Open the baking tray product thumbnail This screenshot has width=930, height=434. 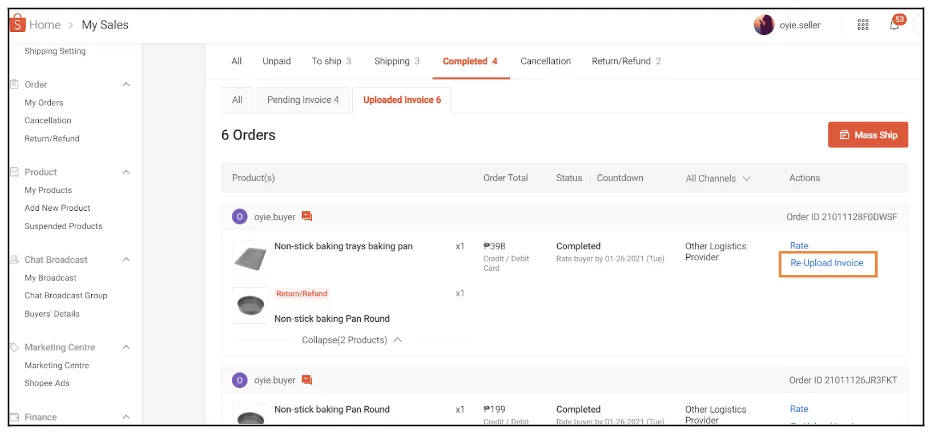click(250, 258)
